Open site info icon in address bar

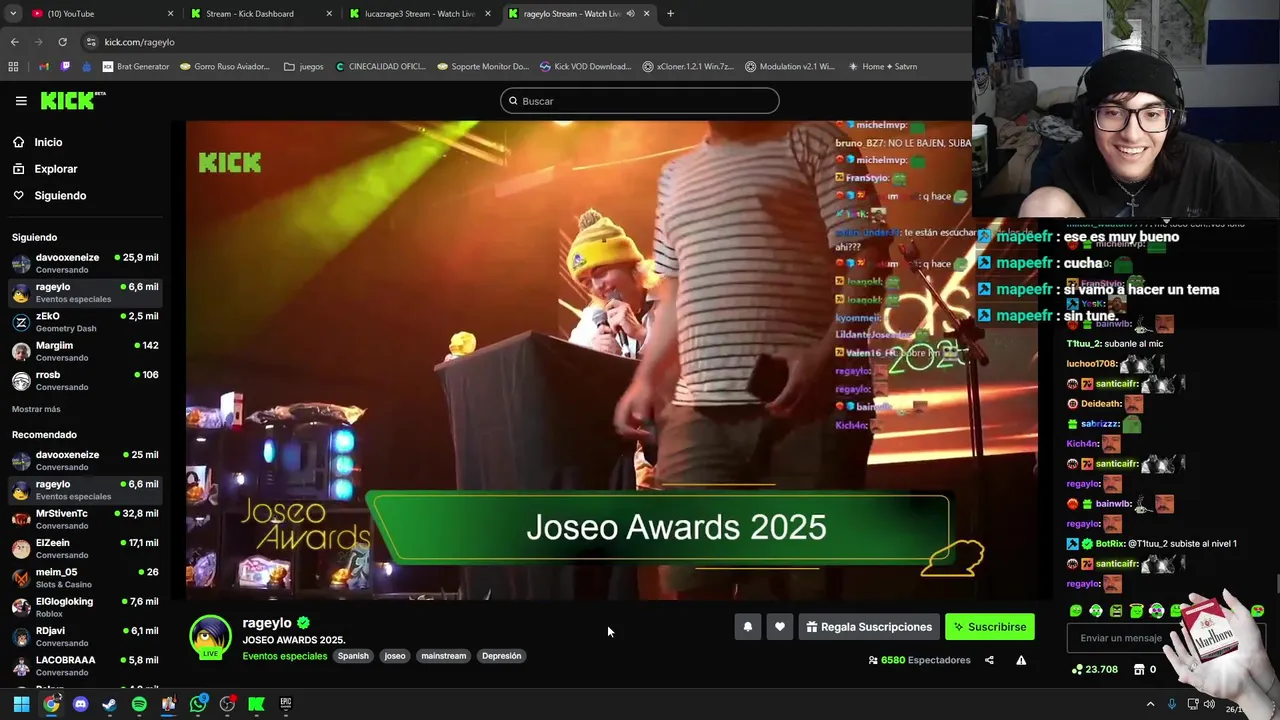pyautogui.click(x=91, y=42)
